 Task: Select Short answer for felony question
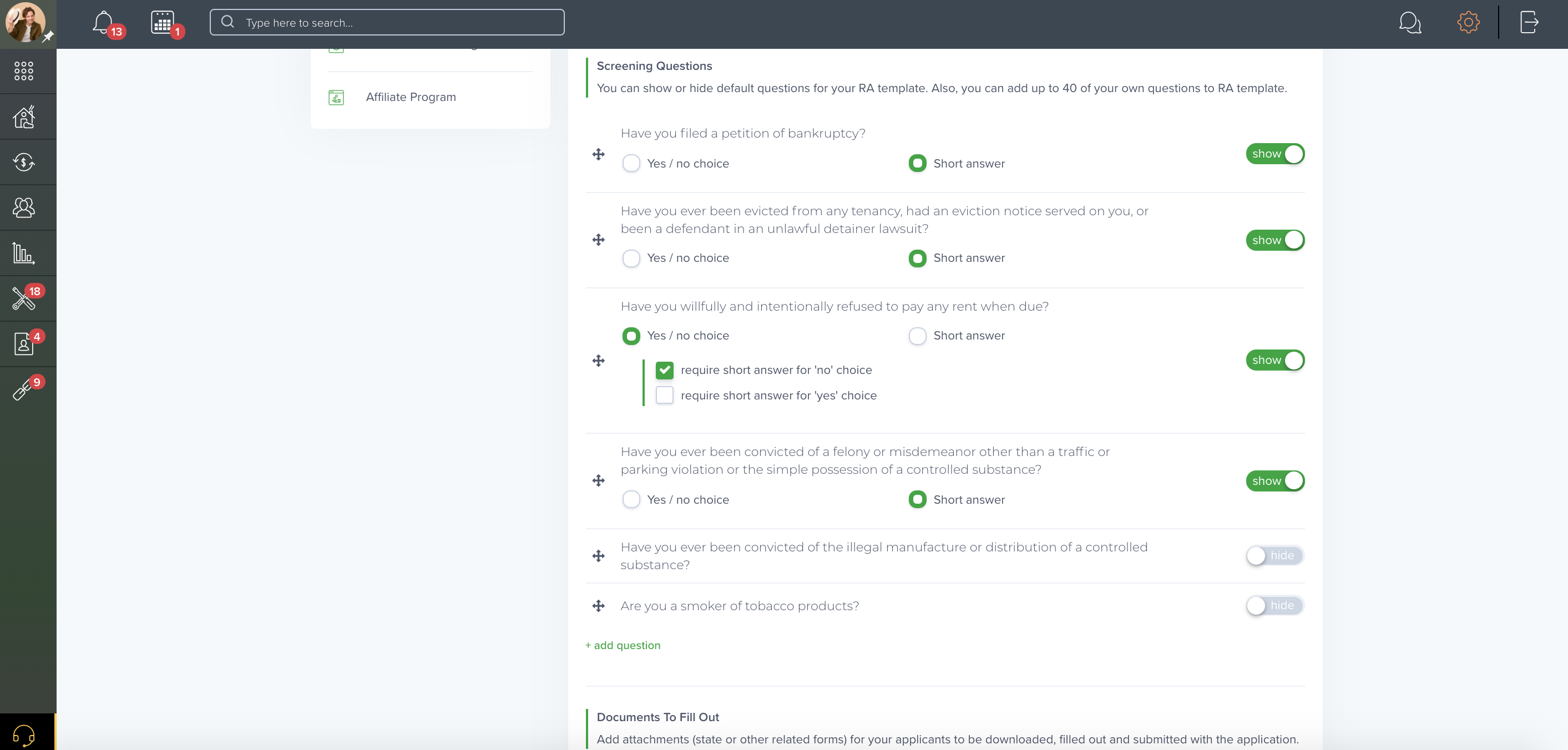[x=917, y=500]
